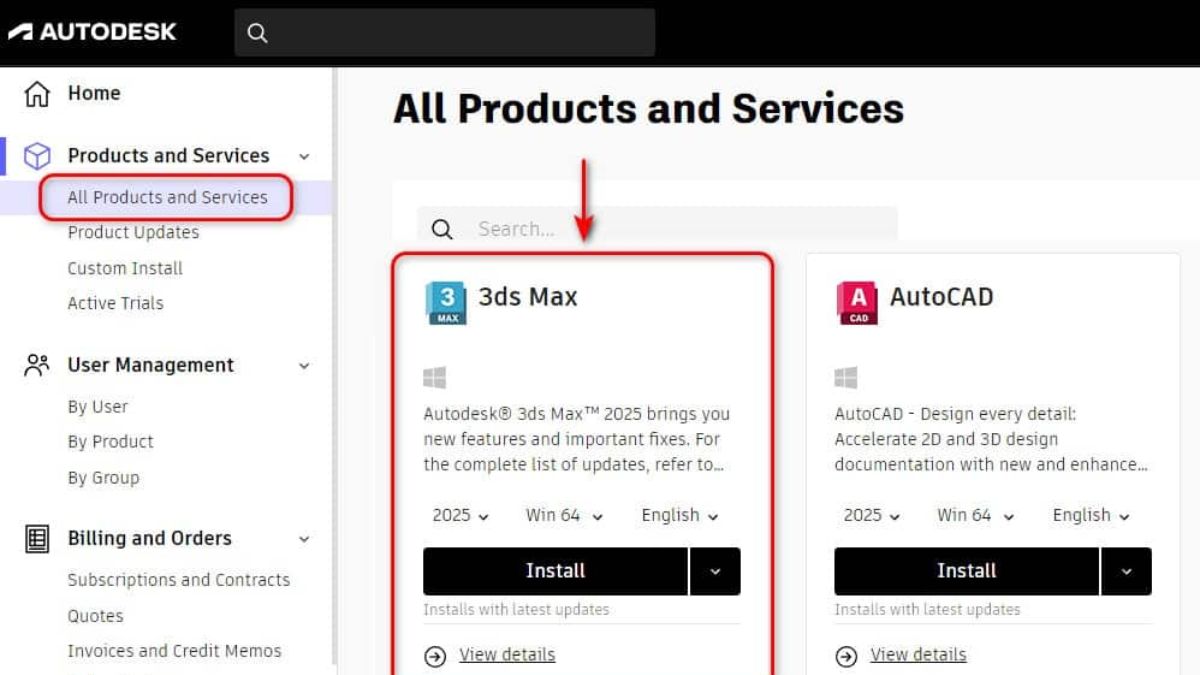Click arrow icon beside AutoCAD View details

(846, 656)
